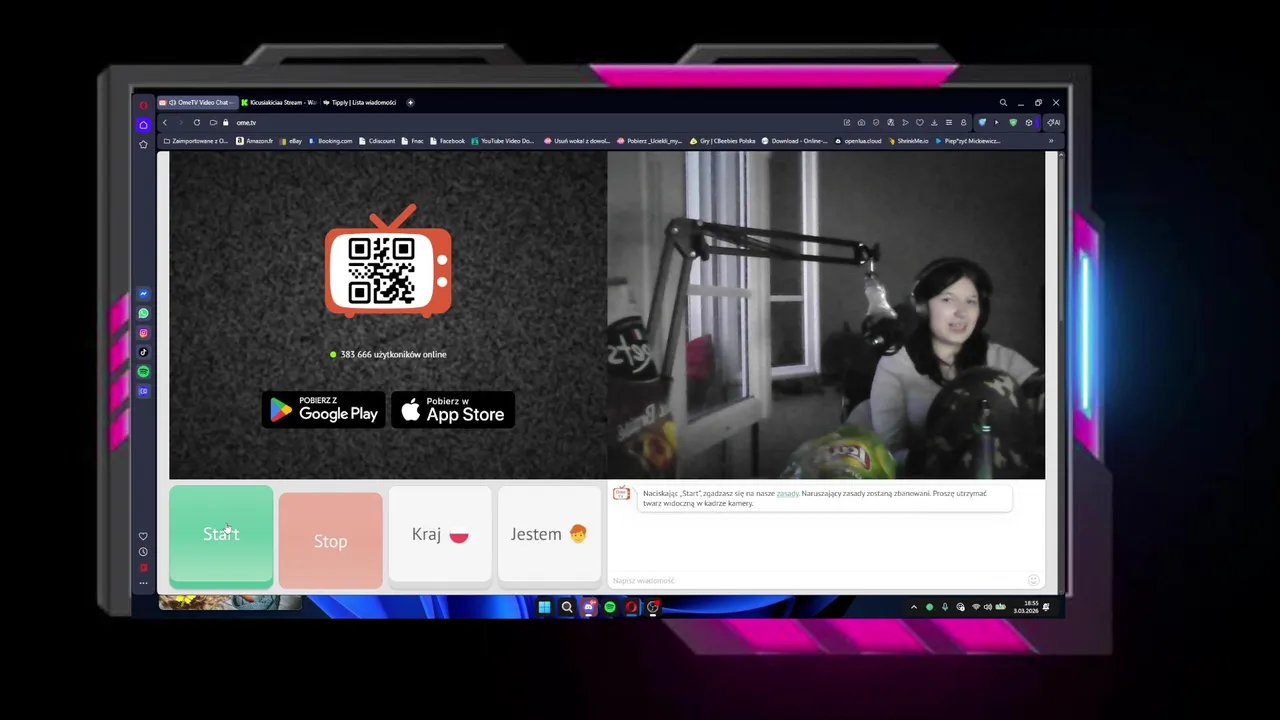Open Spotify in the Opera sidebar
The width and height of the screenshot is (1280, 720).
coord(143,371)
